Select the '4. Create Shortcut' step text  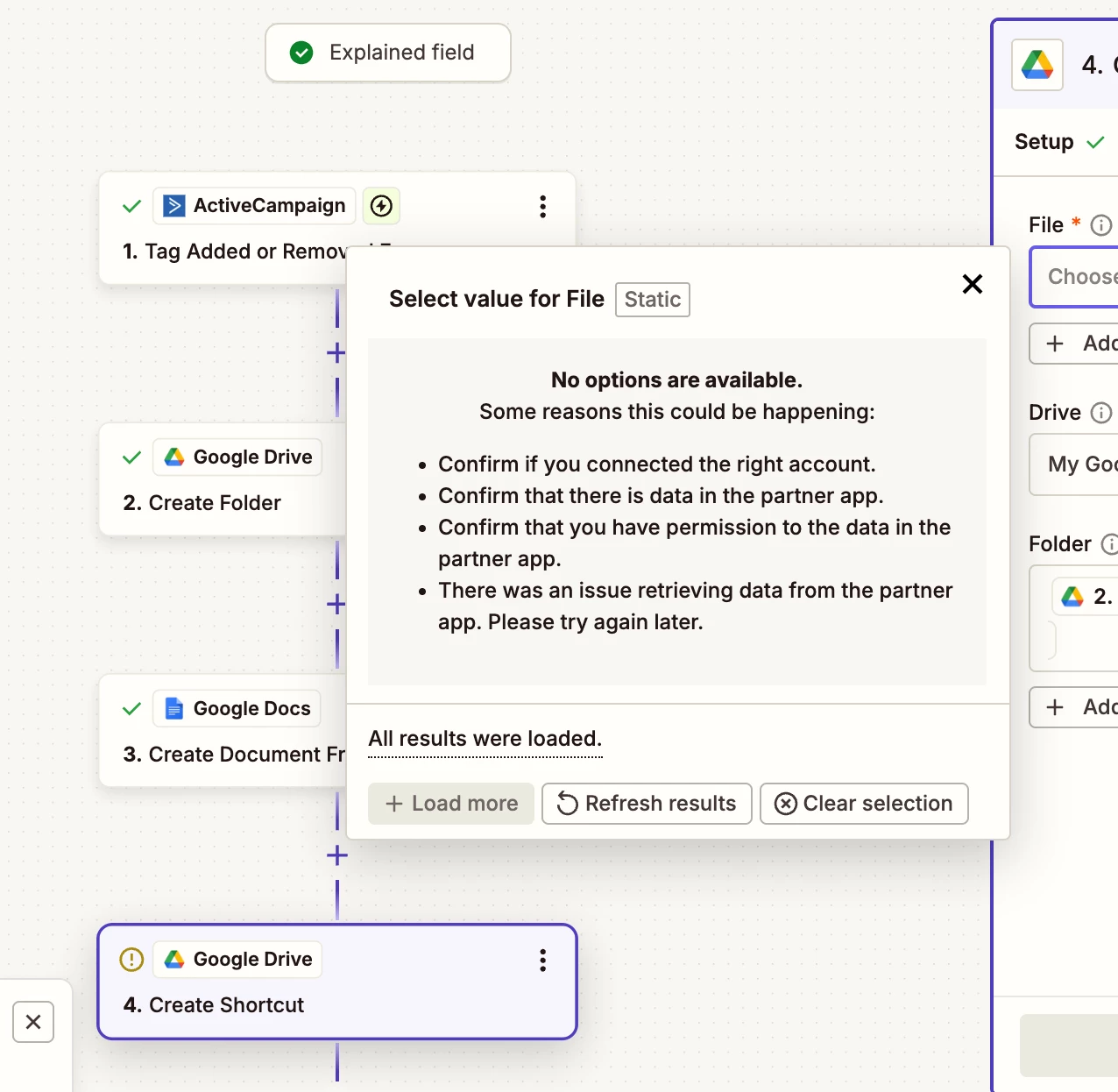coord(214,1005)
